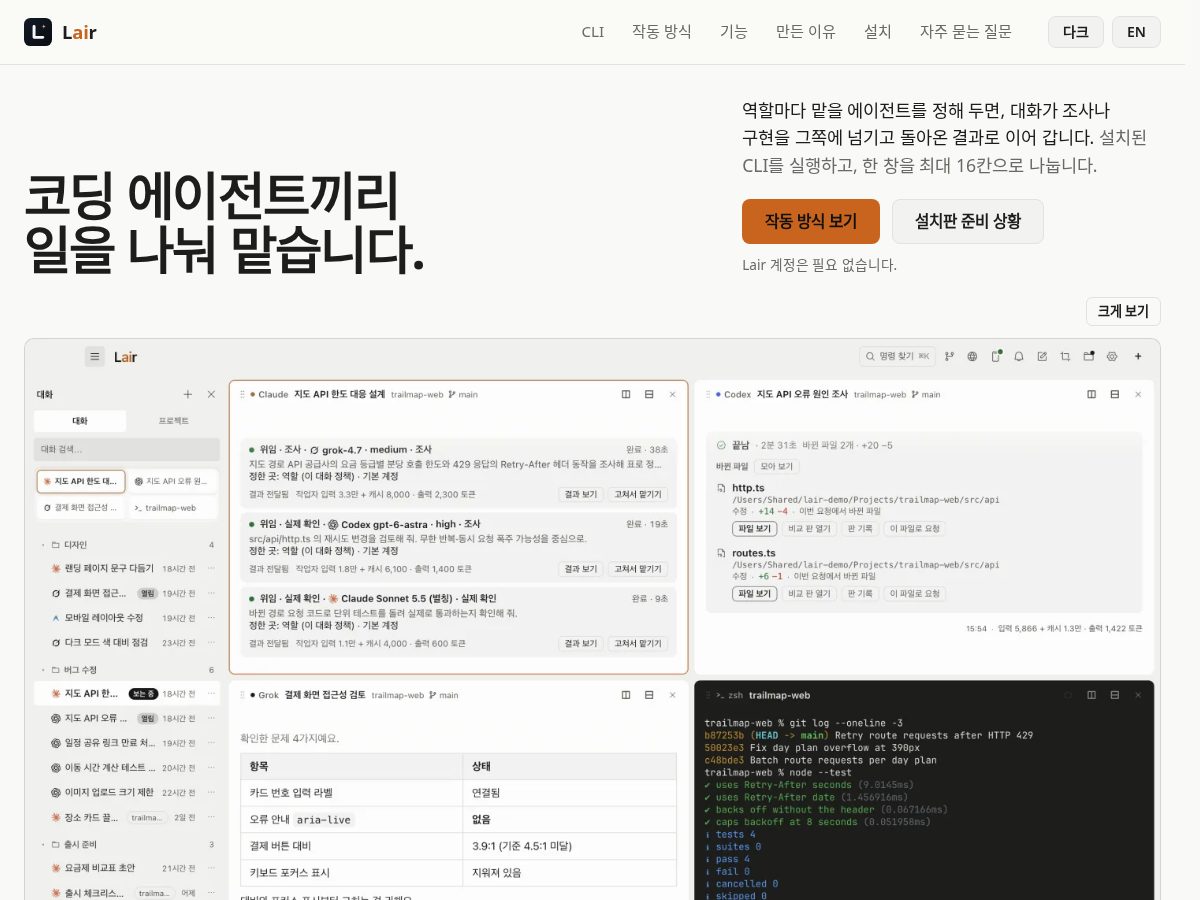The image size is (1200, 900).
Task: Click the crop icon in app toolbar
Action: (x=1065, y=356)
